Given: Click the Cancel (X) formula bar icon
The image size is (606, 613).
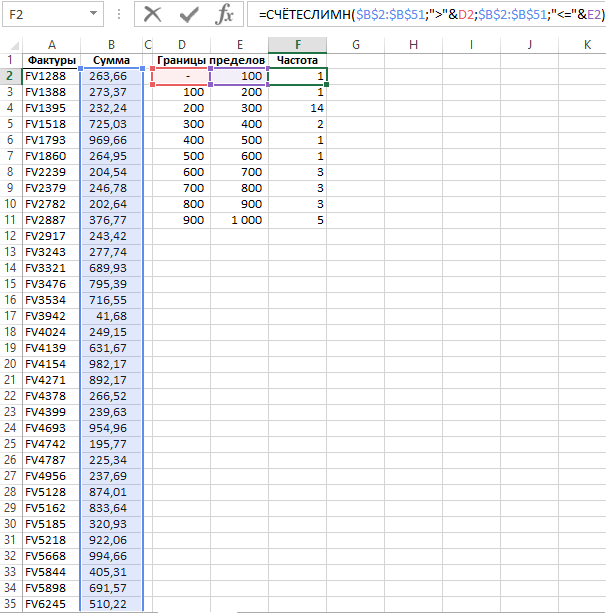Looking at the screenshot, I should coord(153,15).
